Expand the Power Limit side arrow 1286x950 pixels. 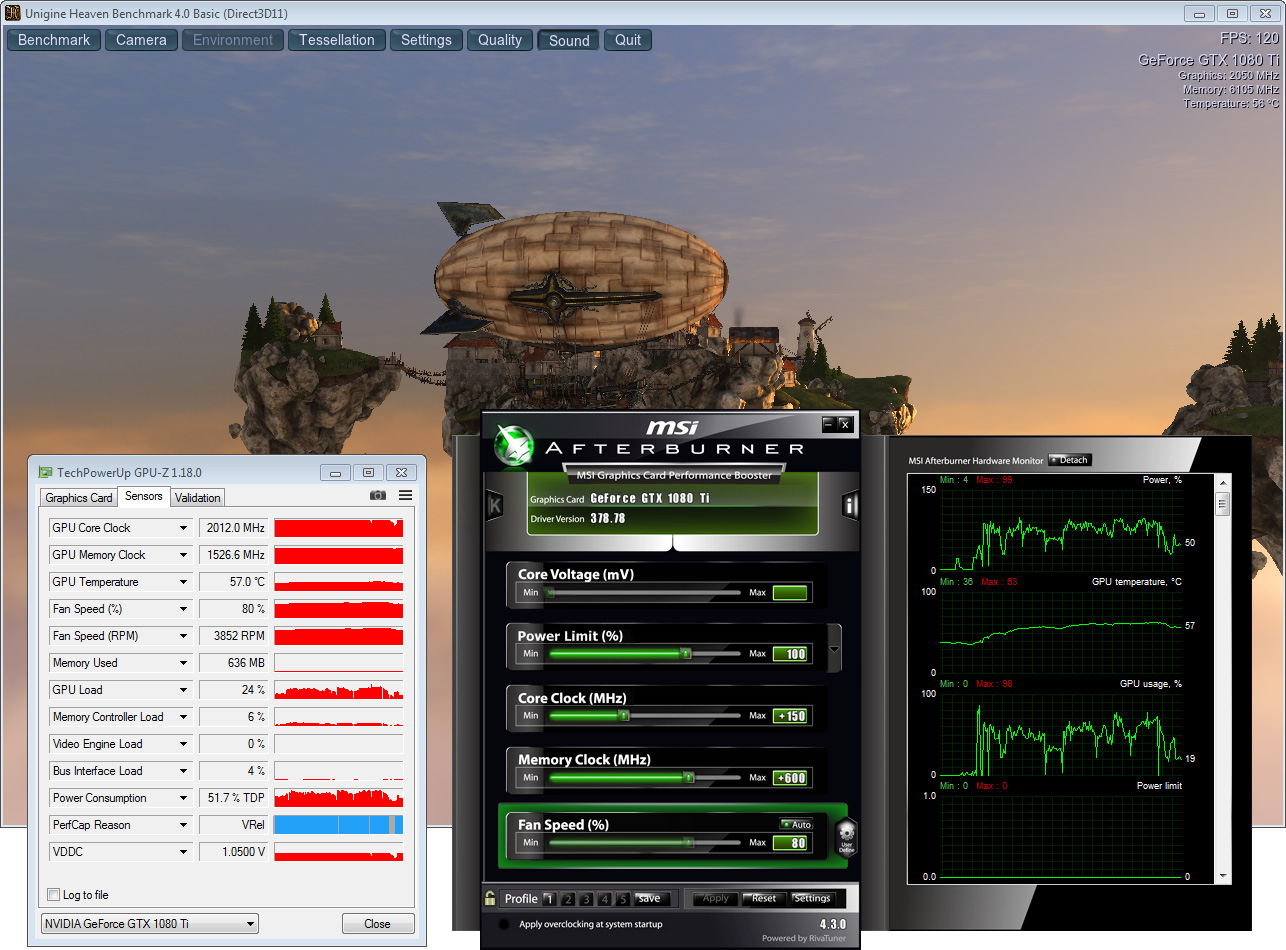coord(835,648)
